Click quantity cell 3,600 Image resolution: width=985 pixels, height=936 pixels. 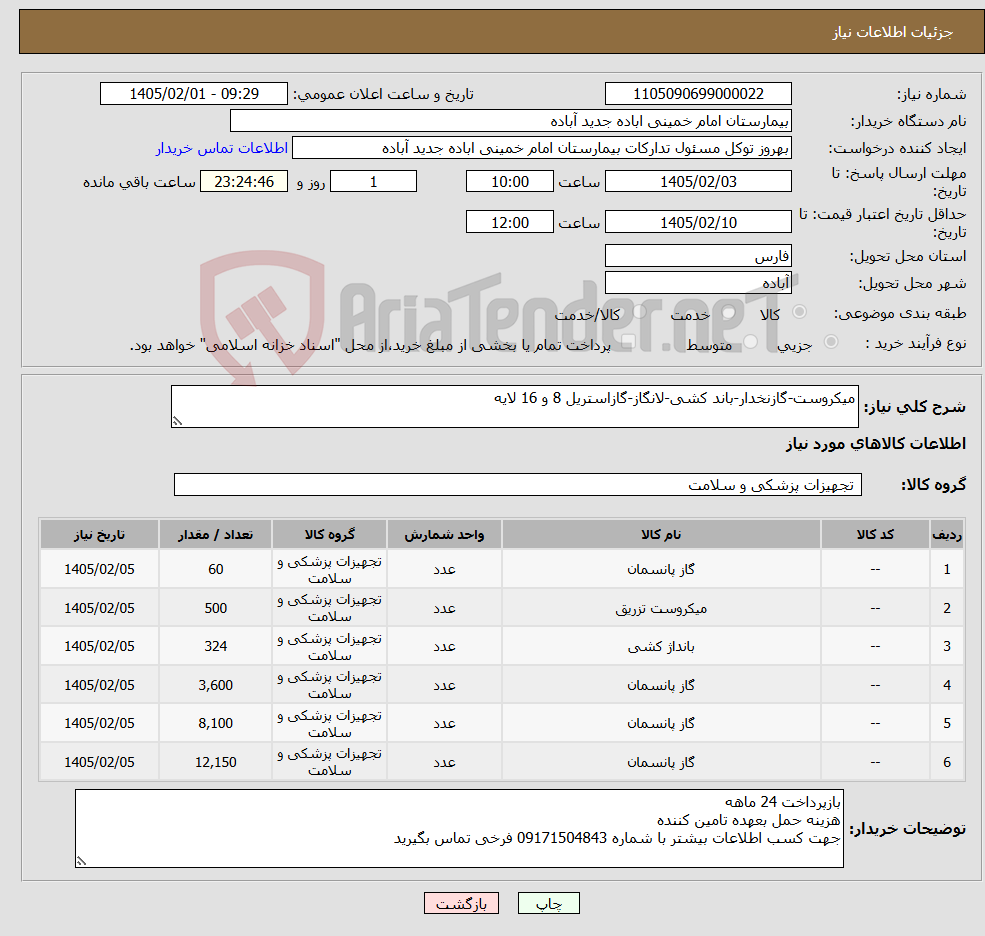[215, 685]
